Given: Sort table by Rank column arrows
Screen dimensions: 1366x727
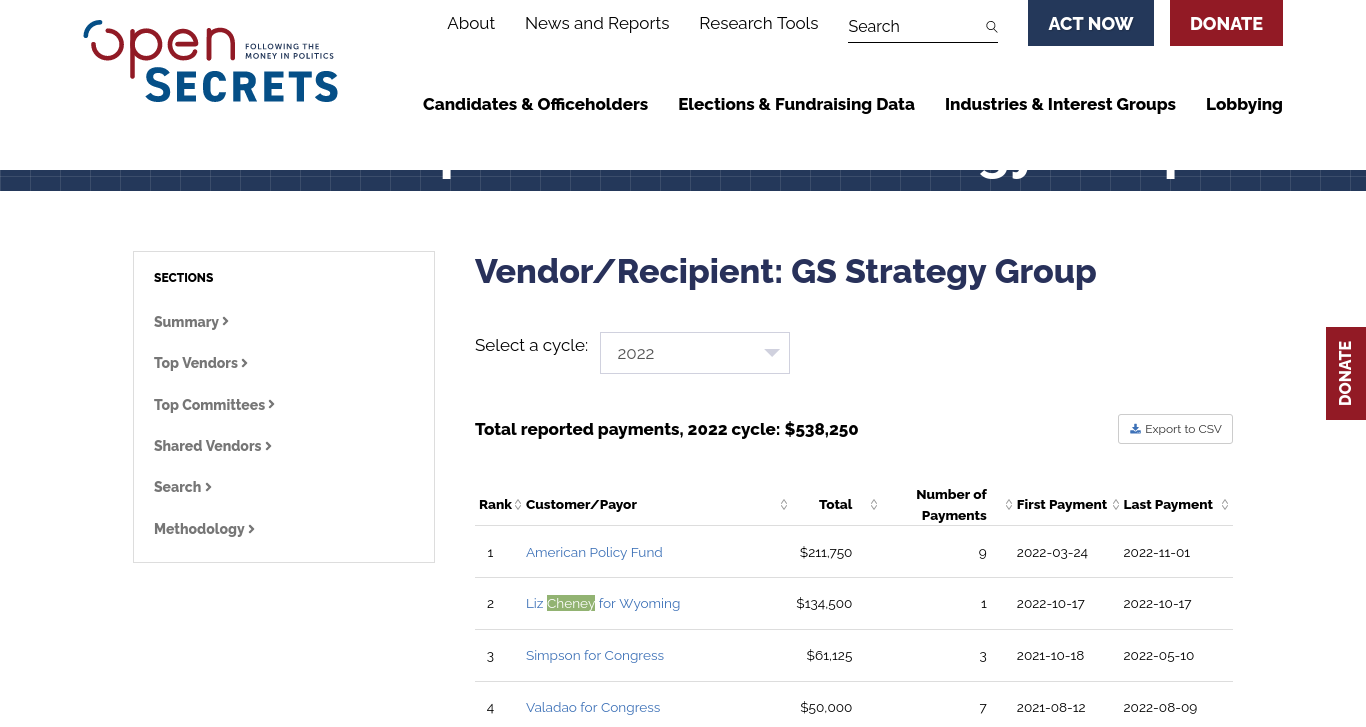Looking at the screenshot, I should (x=518, y=505).
